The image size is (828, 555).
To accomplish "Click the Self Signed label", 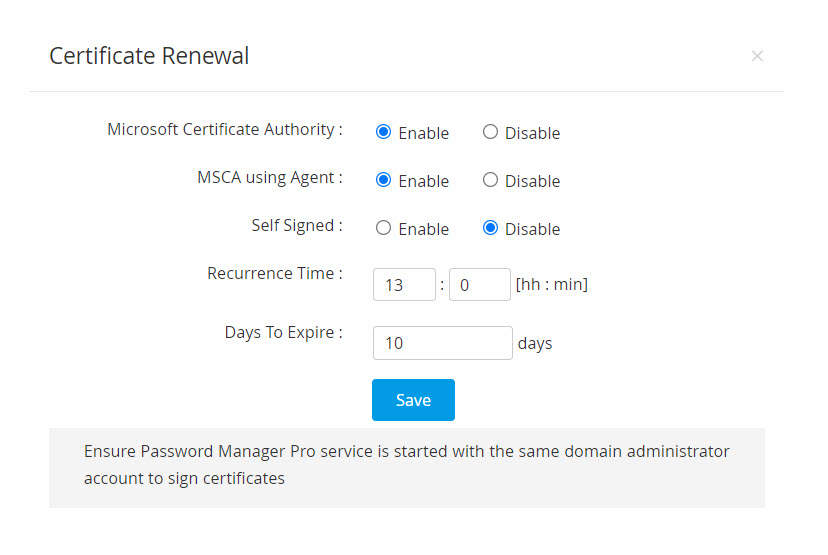I will click(x=296, y=225).
